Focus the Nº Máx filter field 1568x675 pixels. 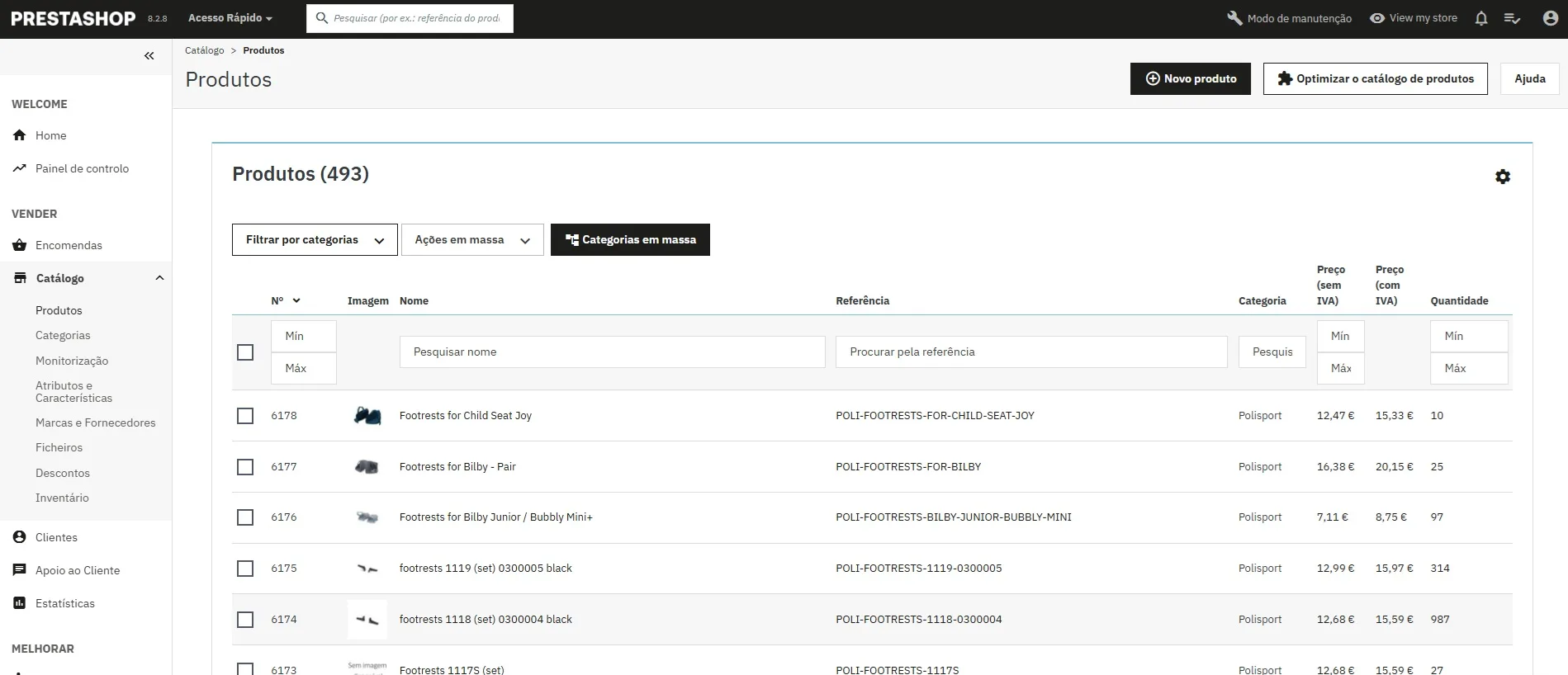(304, 368)
